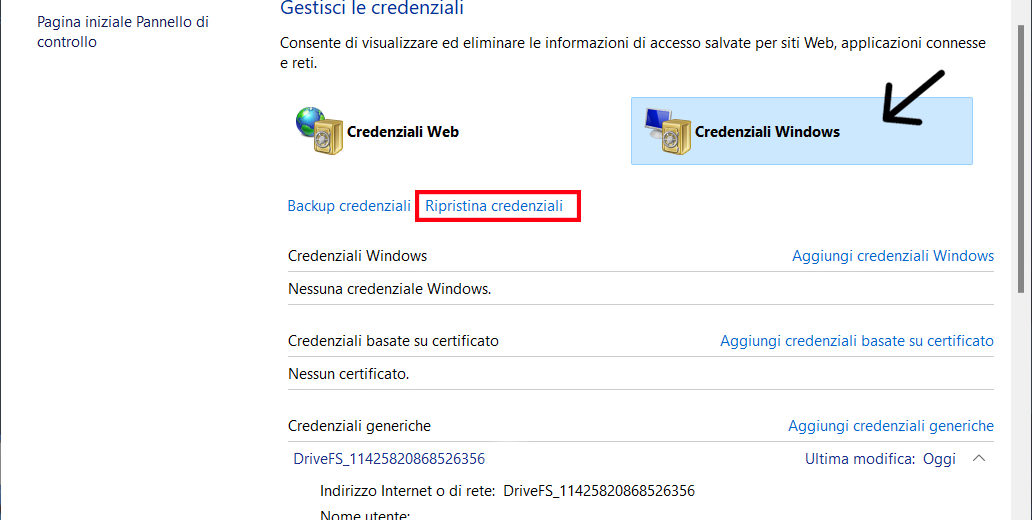The width and height of the screenshot is (1032, 520).
Task: Click Aggiungi credenziali Windows link
Action: (x=893, y=255)
